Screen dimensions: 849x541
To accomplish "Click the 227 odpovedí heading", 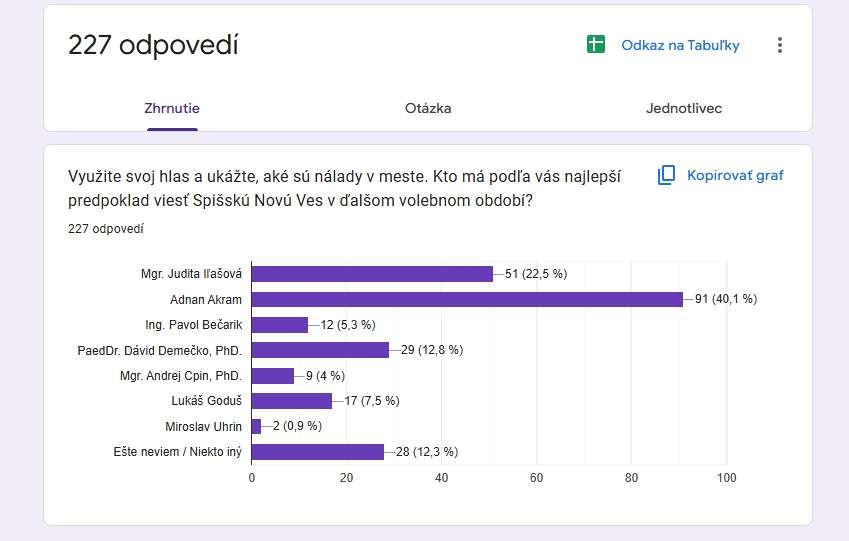I will point(153,45).
